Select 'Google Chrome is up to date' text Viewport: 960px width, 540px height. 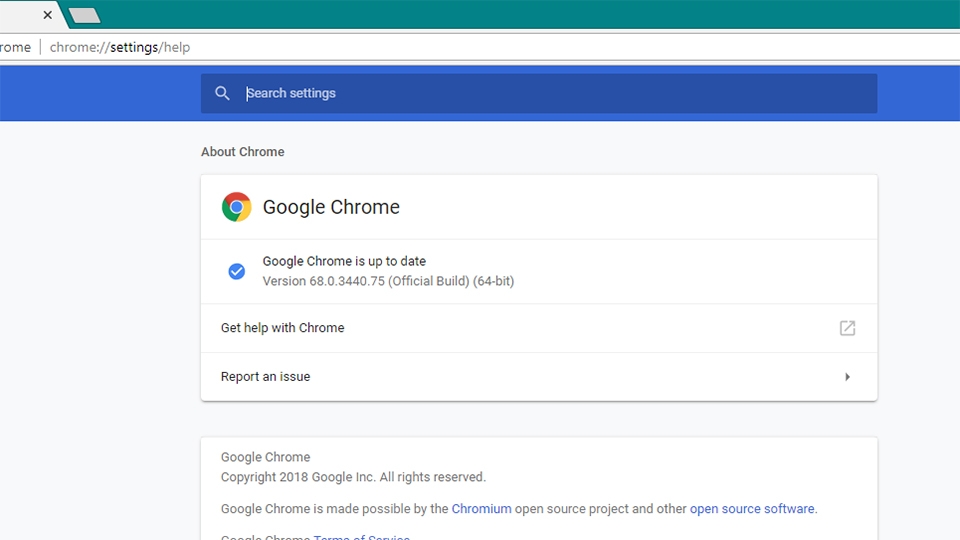coord(344,261)
